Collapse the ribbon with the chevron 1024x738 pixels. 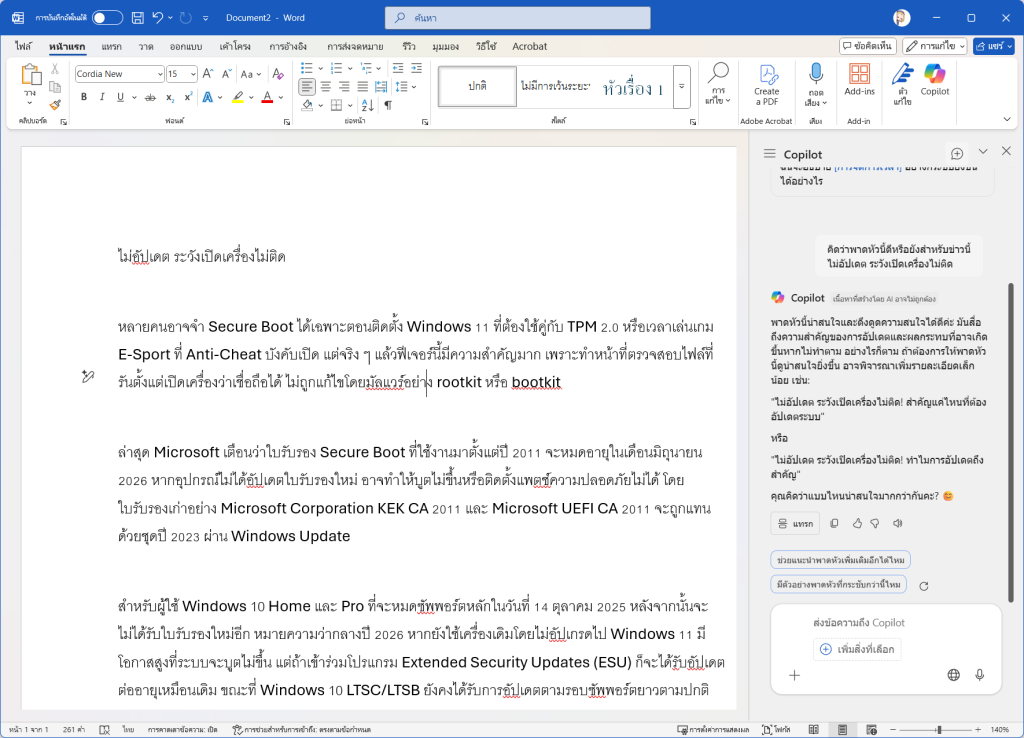1007,120
